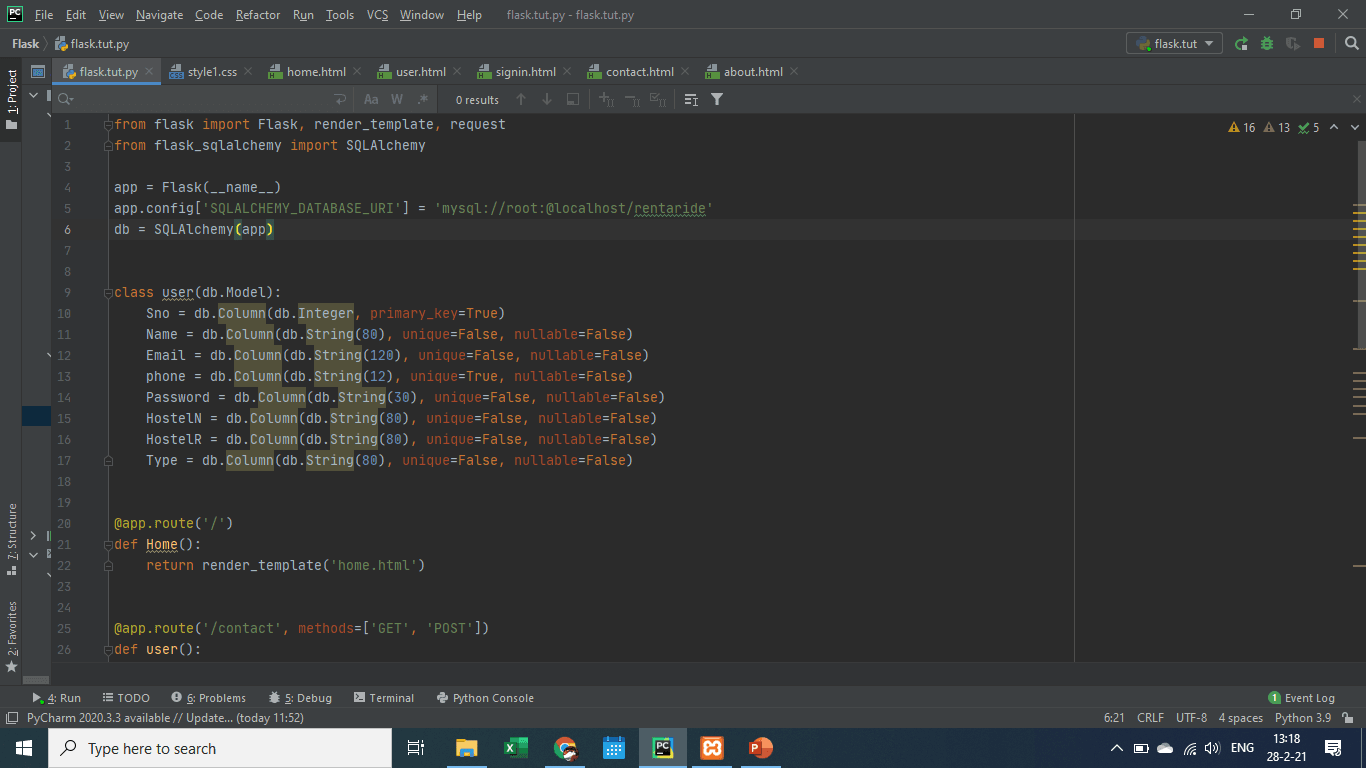Image resolution: width=1366 pixels, height=768 pixels.
Task: Click the CRLF line separator widget
Action: click(1150, 718)
